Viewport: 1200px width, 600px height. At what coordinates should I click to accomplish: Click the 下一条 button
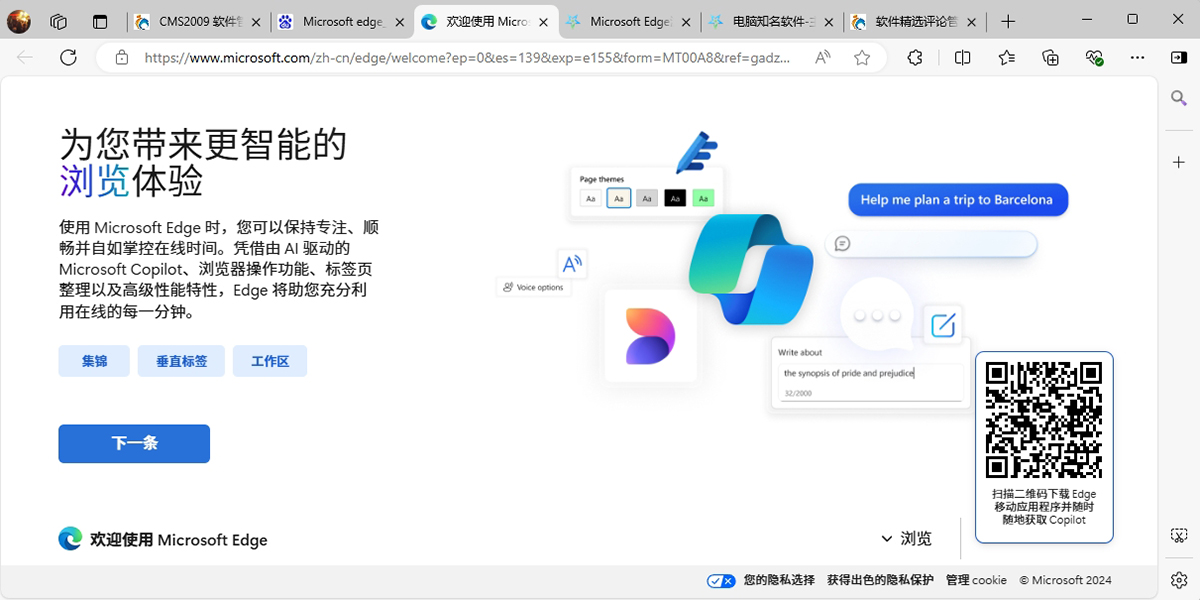click(134, 444)
